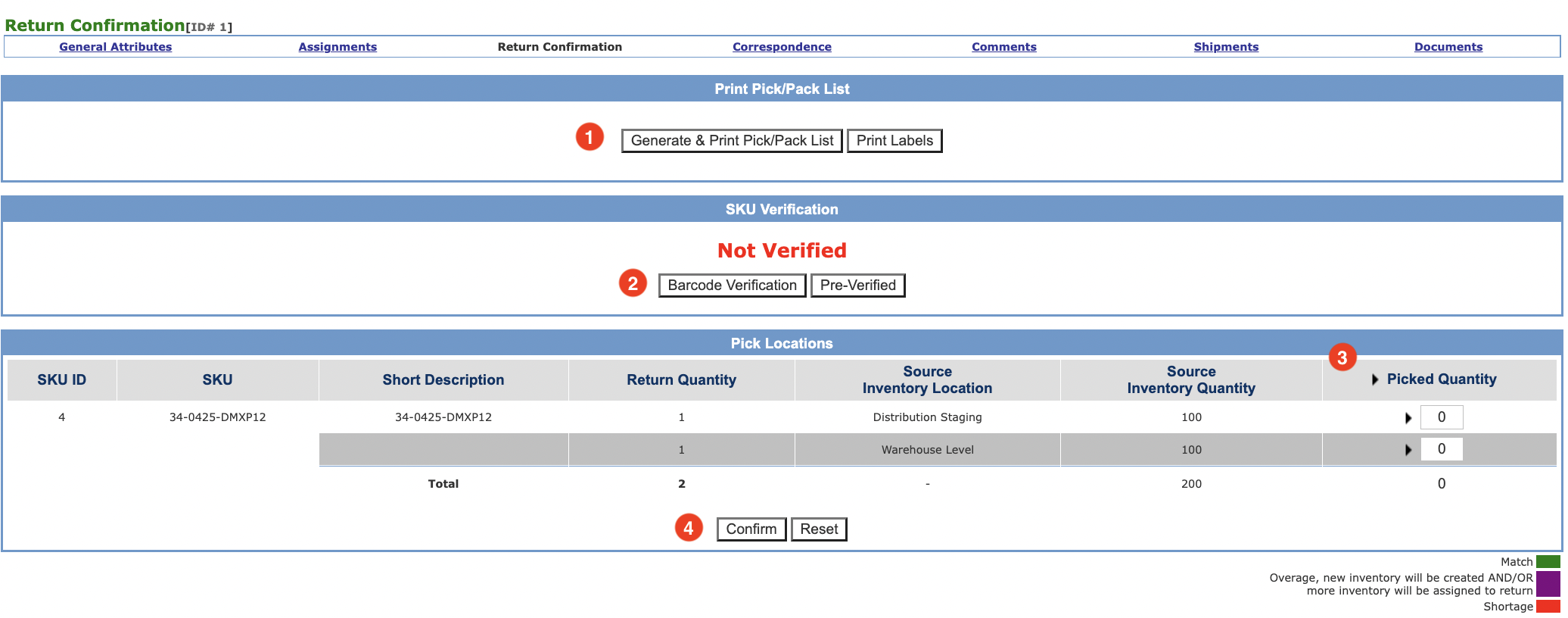This screenshot has height=618, width=1568.
Task: Click the SKU ID column header
Action: pyautogui.click(x=62, y=380)
